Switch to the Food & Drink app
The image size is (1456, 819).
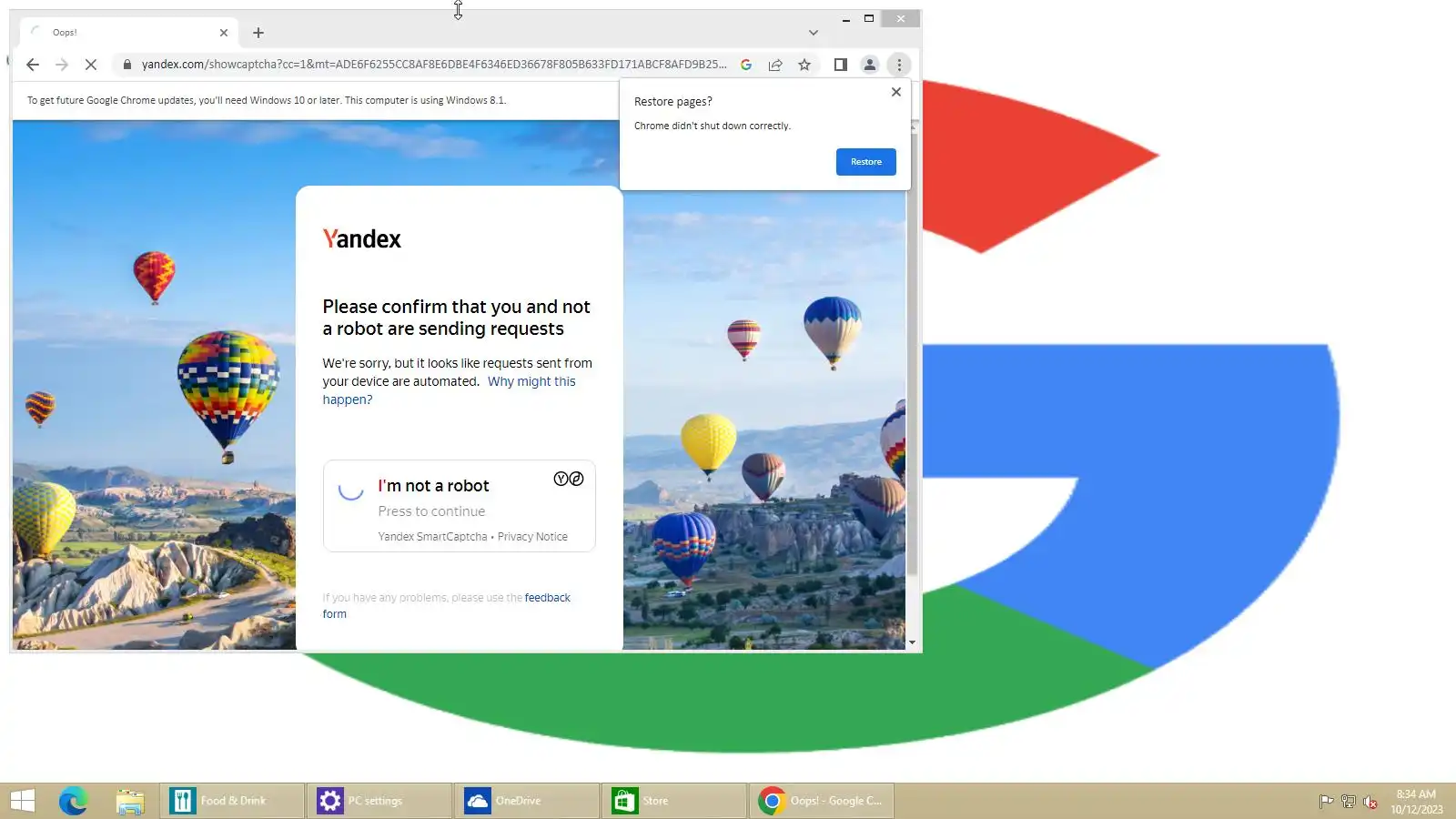click(232, 801)
